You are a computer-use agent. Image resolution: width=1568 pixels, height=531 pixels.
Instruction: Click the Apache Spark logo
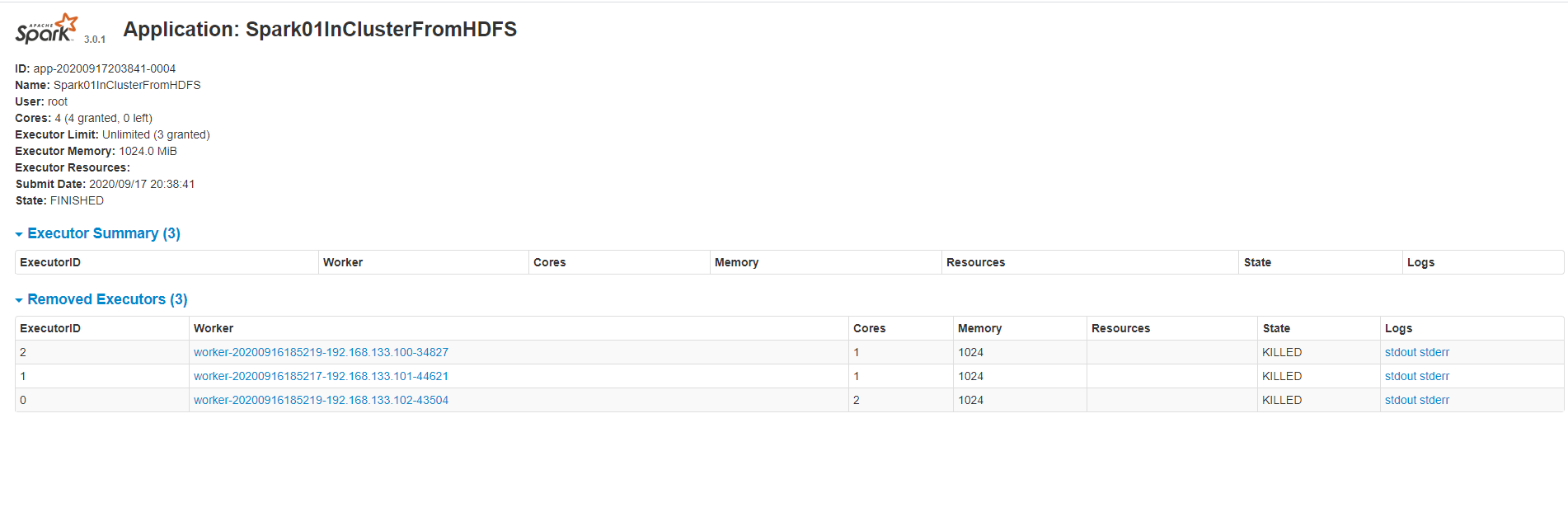point(47,28)
